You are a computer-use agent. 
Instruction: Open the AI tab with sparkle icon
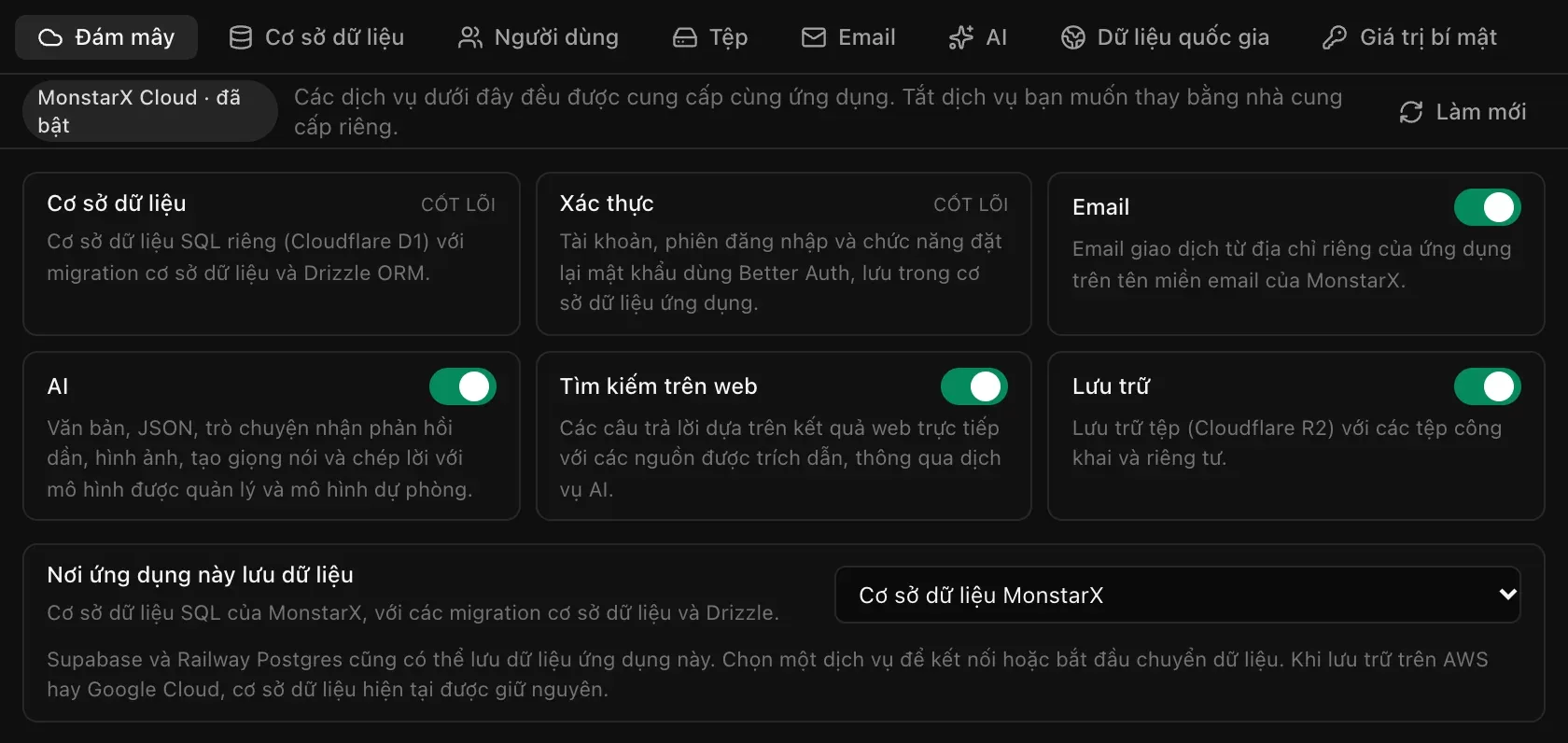pyautogui.click(x=978, y=37)
